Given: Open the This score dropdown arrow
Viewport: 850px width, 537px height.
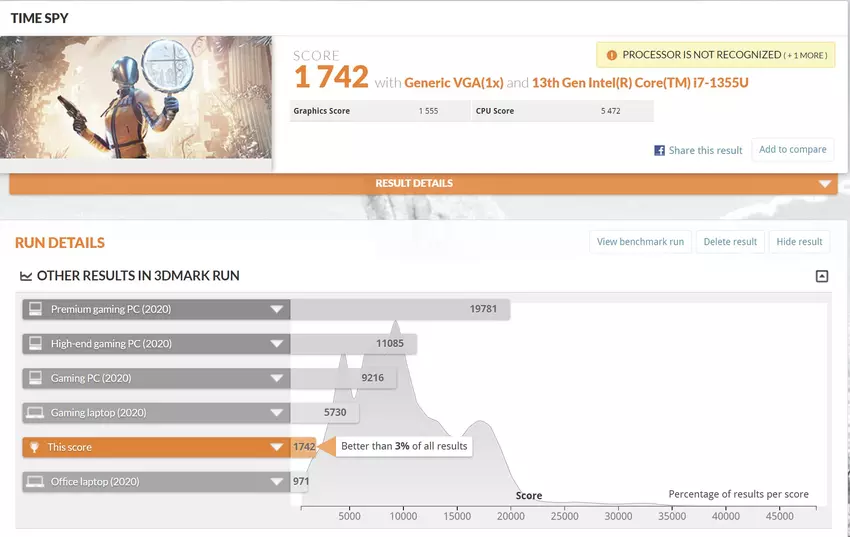Looking at the screenshot, I should pos(277,447).
